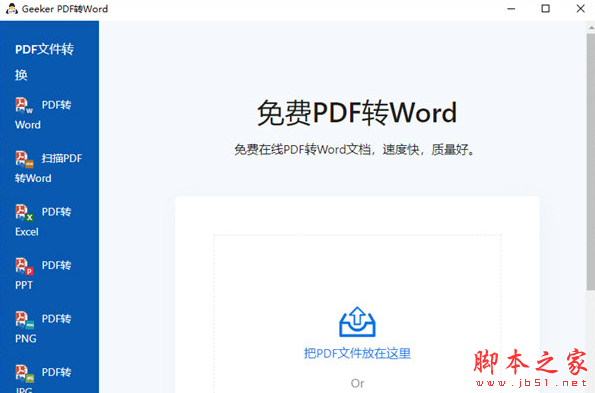The width and height of the screenshot is (595, 393).
Task: Click the Or text under the upload link
Action: point(357,383)
